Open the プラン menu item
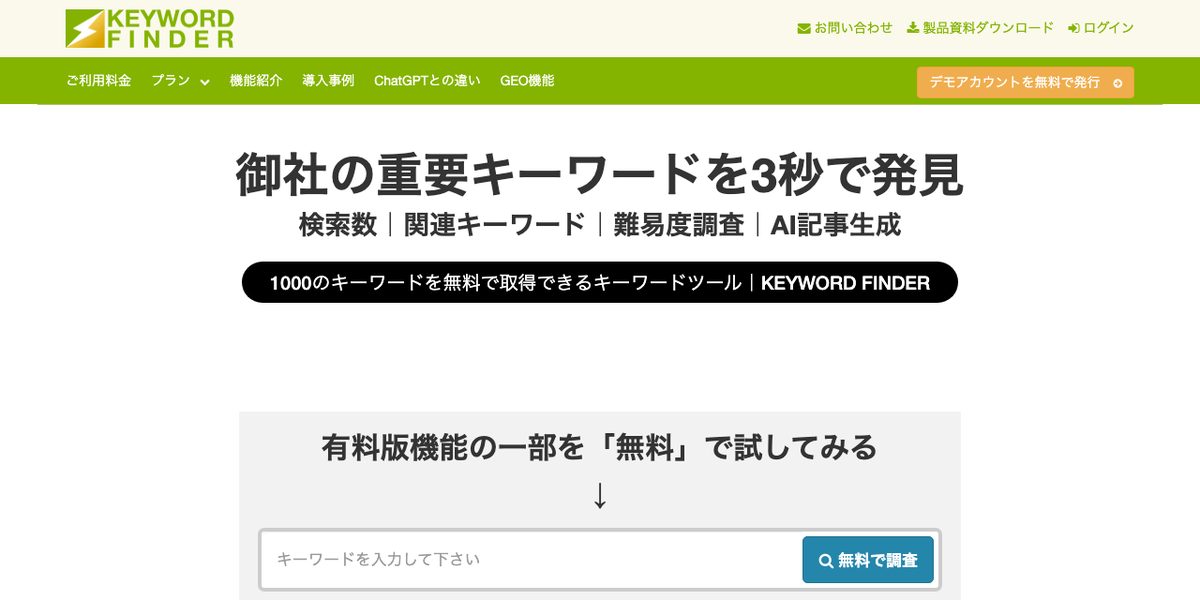This screenshot has width=1200, height=600. (x=171, y=81)
